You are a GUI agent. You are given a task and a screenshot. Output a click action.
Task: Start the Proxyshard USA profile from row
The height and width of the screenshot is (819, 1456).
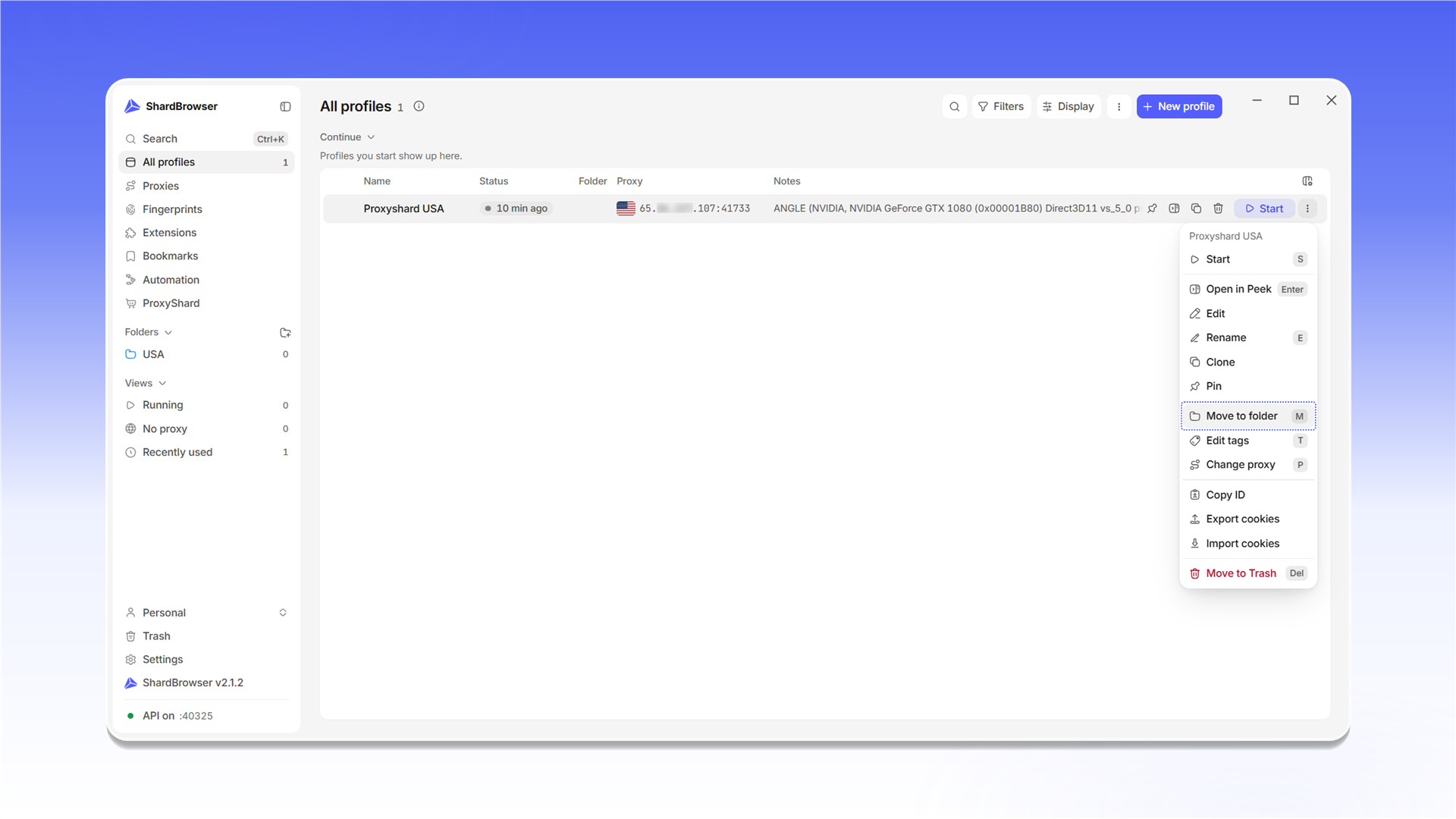(1264, 209)
